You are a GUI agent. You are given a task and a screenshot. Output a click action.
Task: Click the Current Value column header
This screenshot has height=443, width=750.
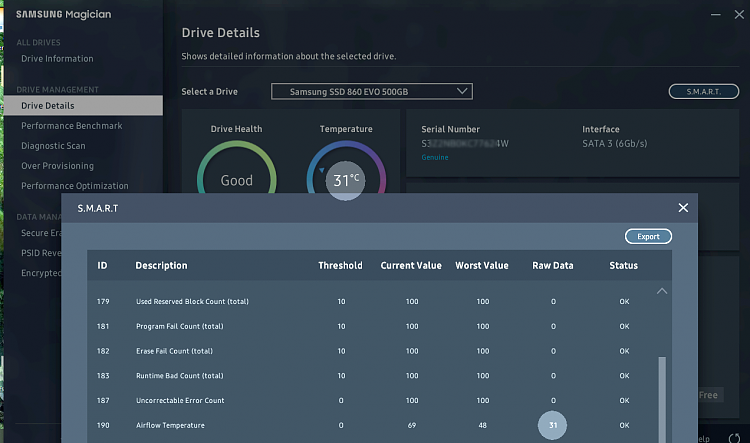[x=411, y=266]
